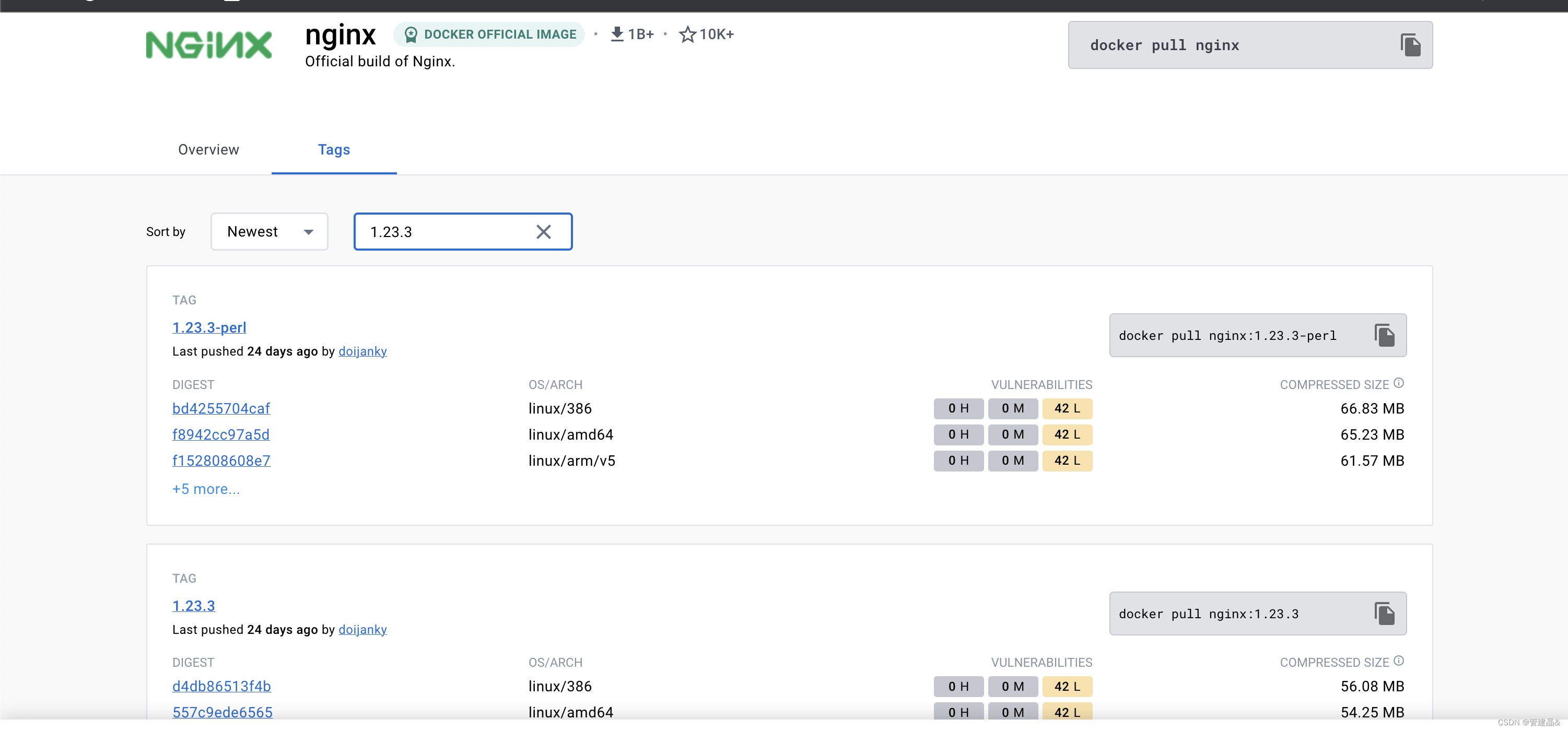Click the 66.83 MB size value
Screen dimensions: 1568x731
coord(1372,408)
